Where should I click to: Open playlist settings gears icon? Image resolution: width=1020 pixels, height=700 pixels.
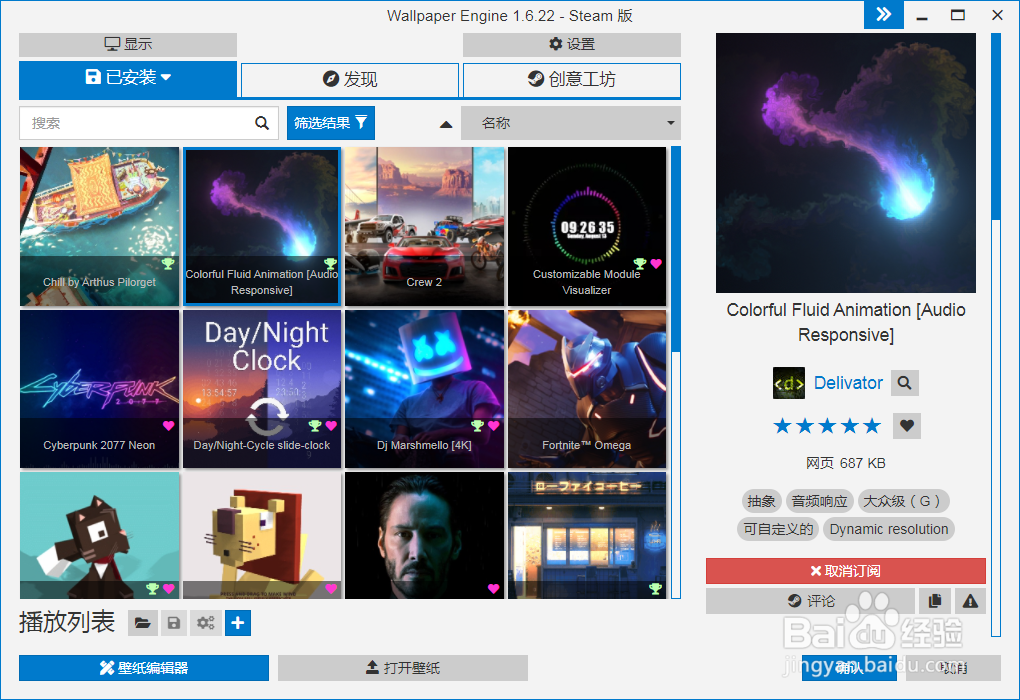click(206, 623)
